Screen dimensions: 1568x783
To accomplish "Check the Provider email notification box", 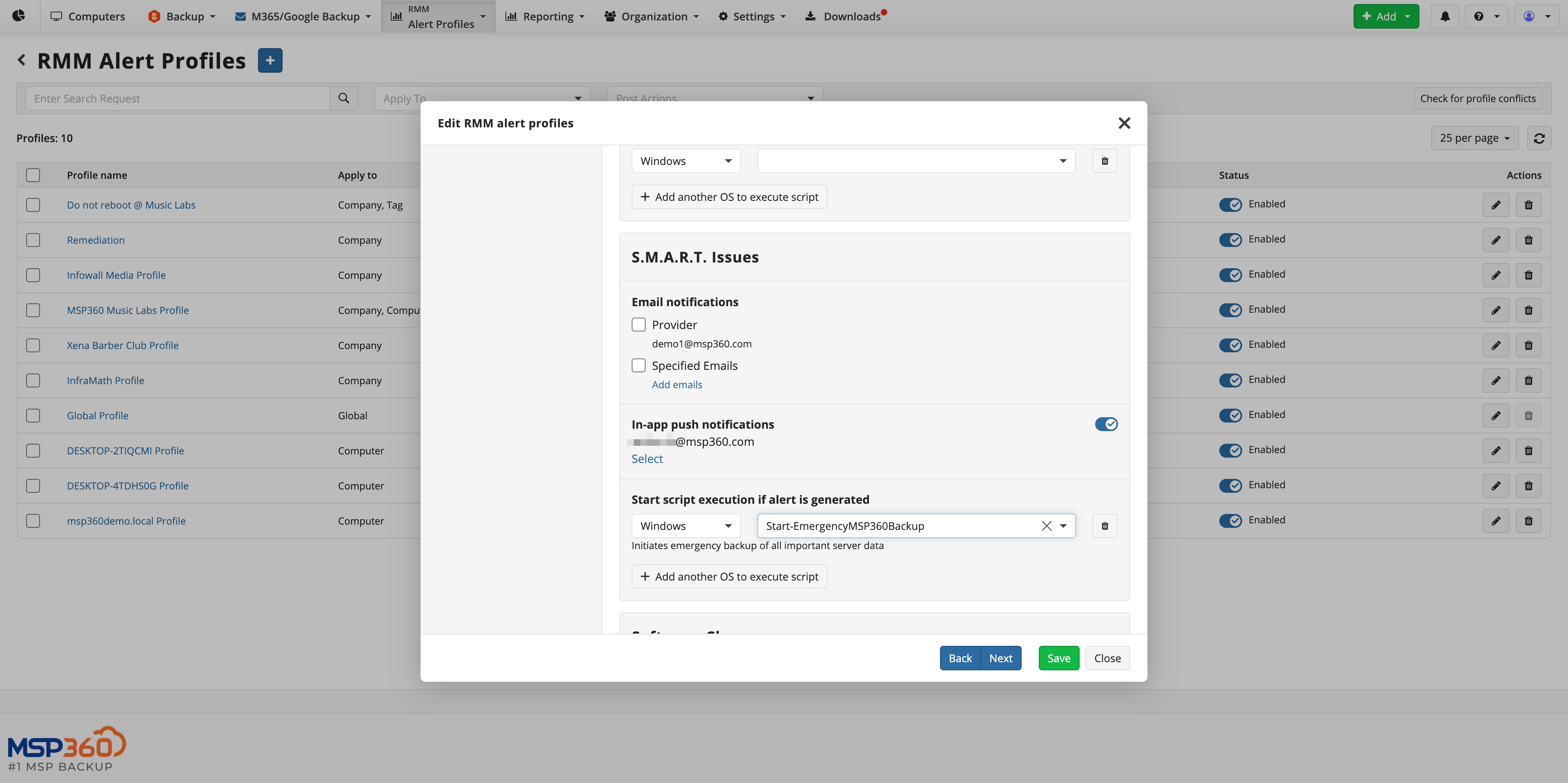I will (x=638, y=324).
